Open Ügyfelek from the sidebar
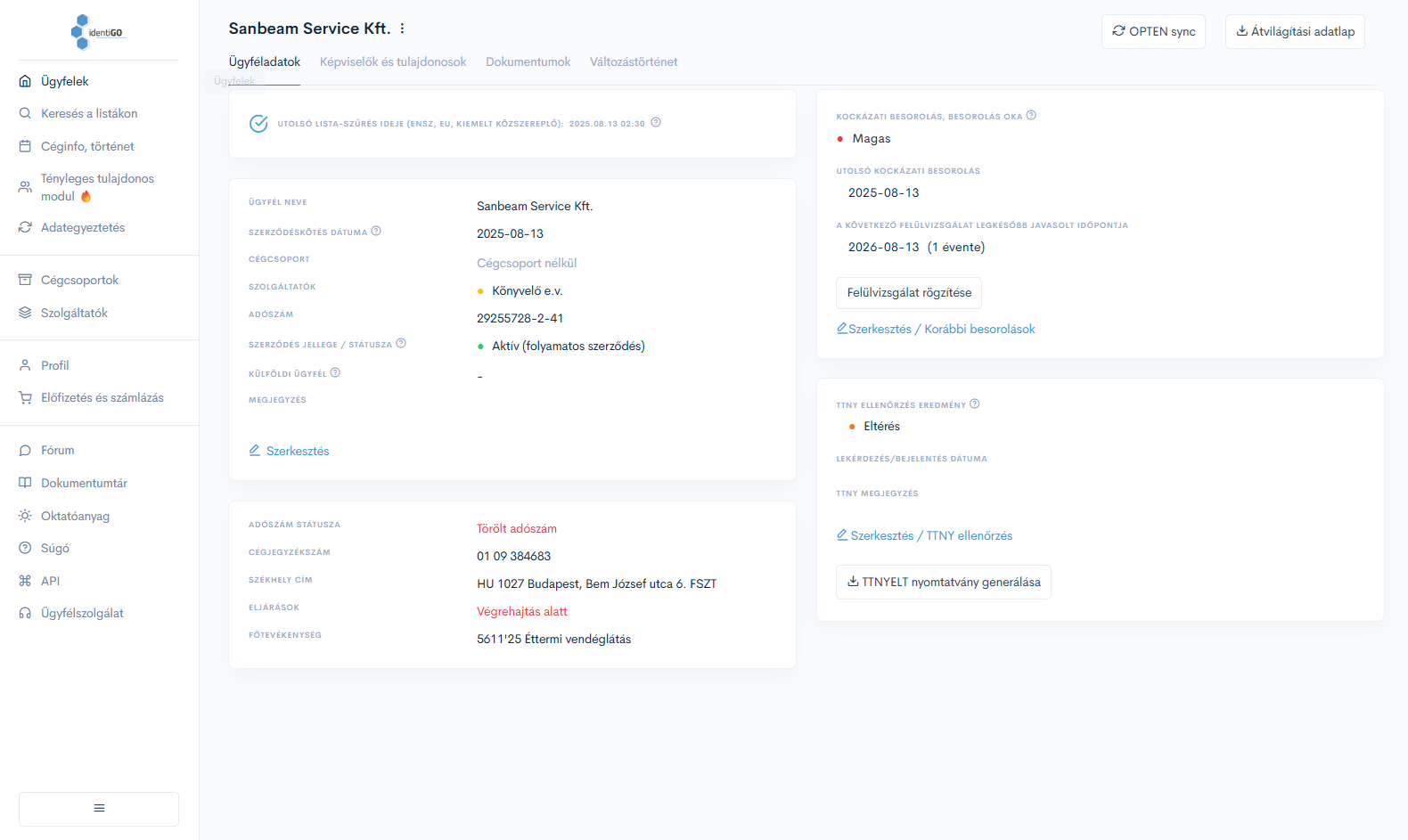Screen dimensions: 1408x840 [x=64, y=81]
